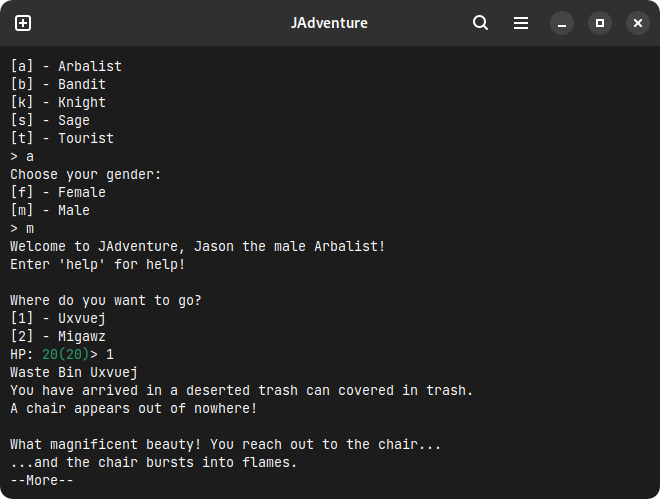Viewport: 660px width, 499px height.
Task: Click the Waste Bin Uxvuej heading
Action: click(x=74, y=372)
